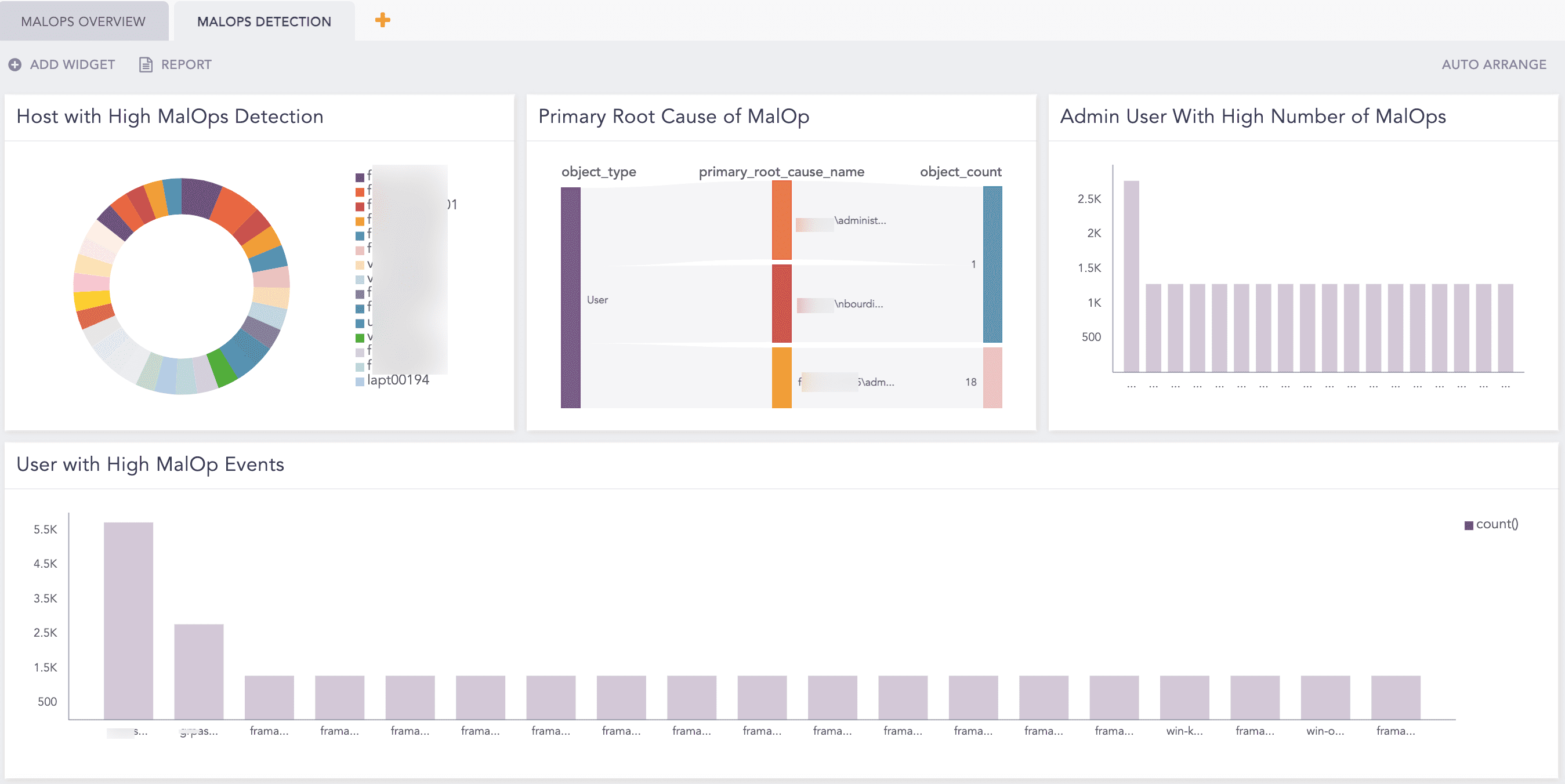Click the tallest bar in User MalOp Events
This screenshot has height=784, width=1565.
coord(128,620)
